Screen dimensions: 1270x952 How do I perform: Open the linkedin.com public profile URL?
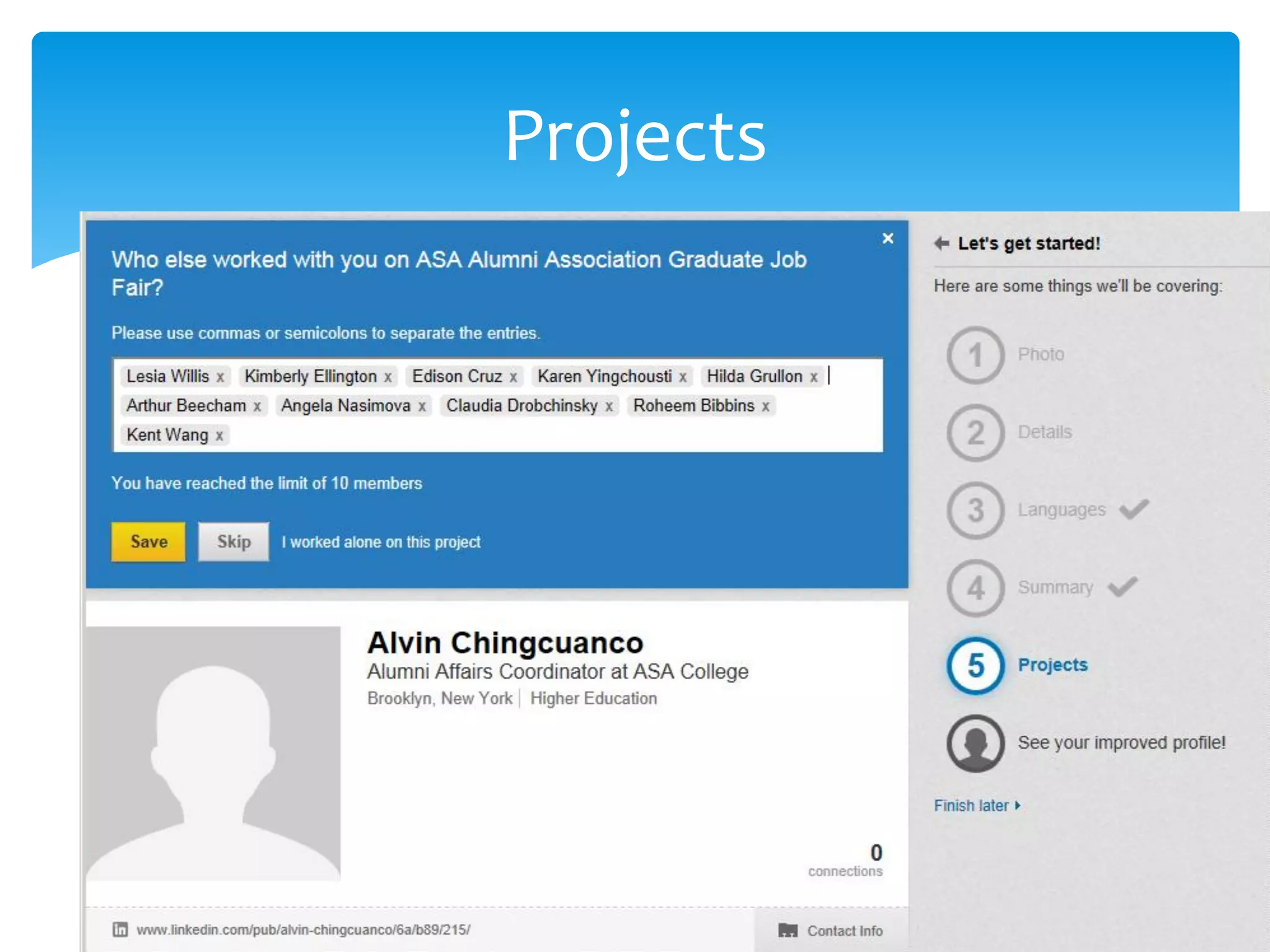(x=303, y=930)
